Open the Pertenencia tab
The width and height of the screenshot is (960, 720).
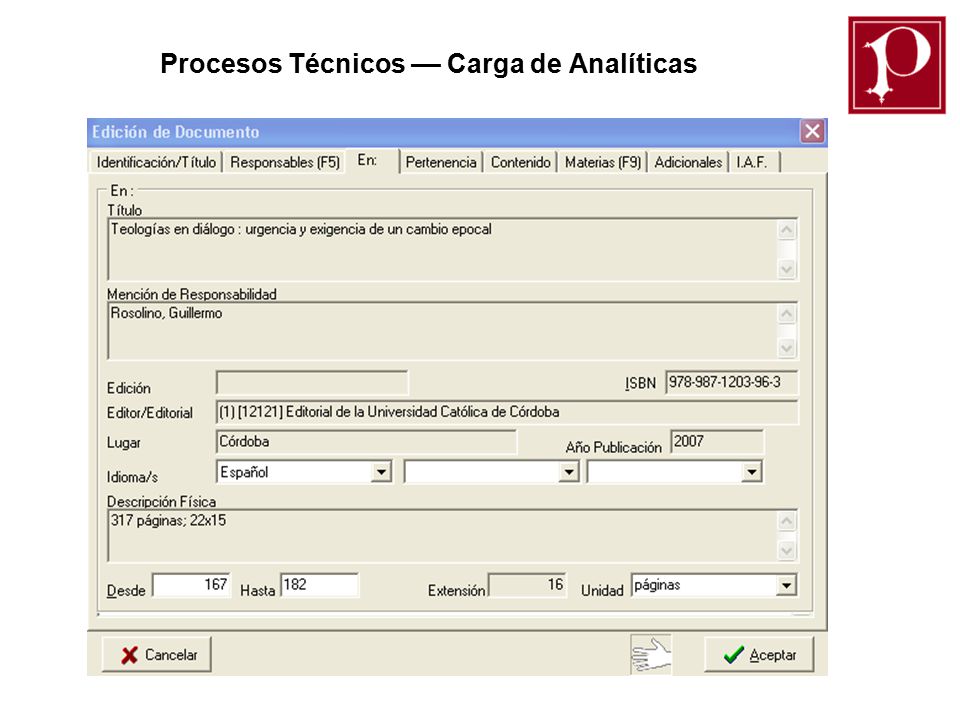tap(441, 162)
